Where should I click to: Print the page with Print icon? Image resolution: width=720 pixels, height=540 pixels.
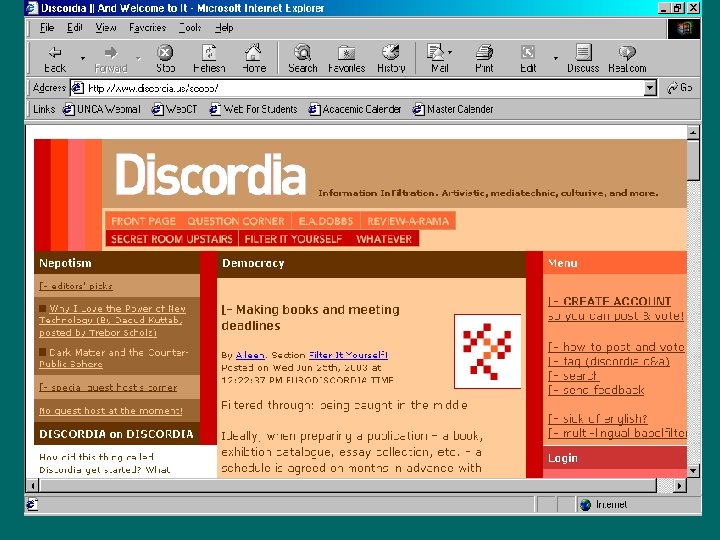(x=484, y=59)
